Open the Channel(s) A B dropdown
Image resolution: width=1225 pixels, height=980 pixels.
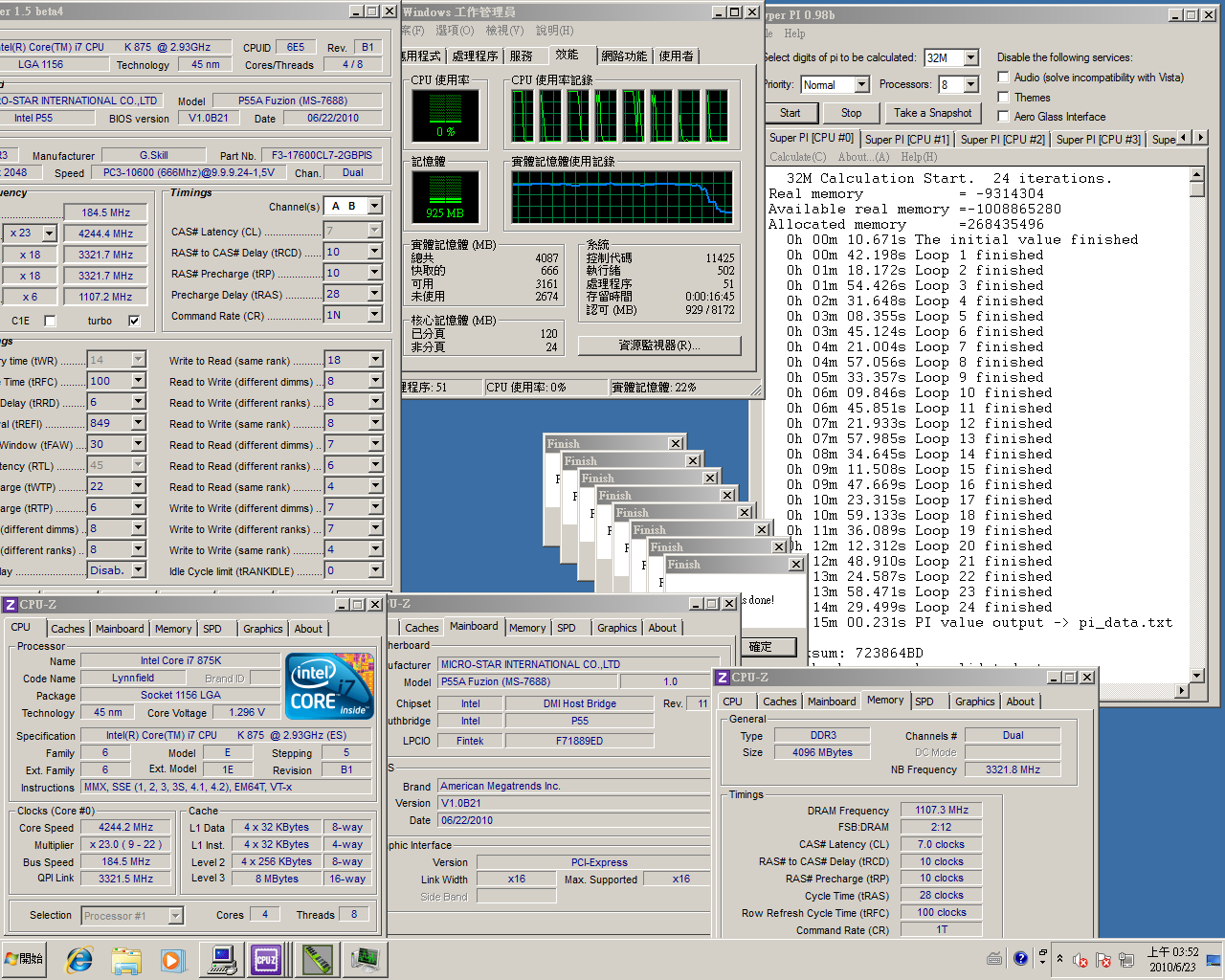click(375, 206)
